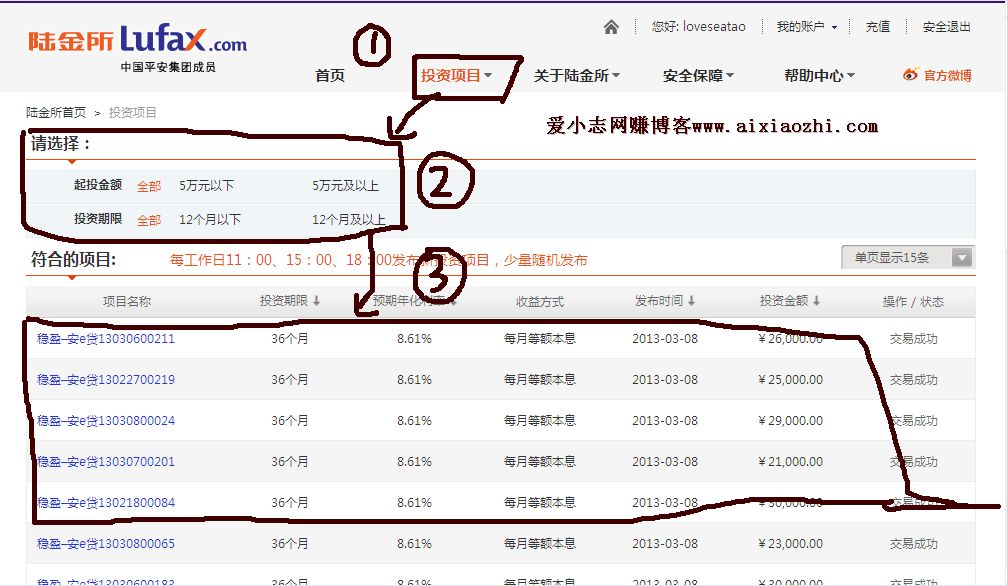Open project 稳盈-安e贷13030800024
Image resolution: width=1007 pixels, height=586 pixels.
(106, 421)
